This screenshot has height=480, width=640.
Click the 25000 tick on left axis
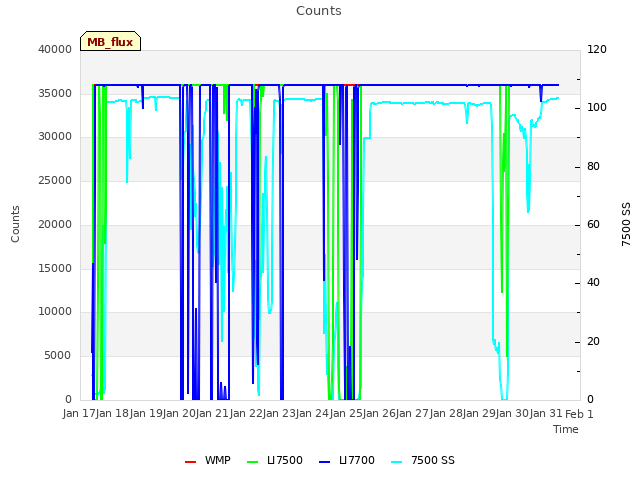(x=55, y=180)
